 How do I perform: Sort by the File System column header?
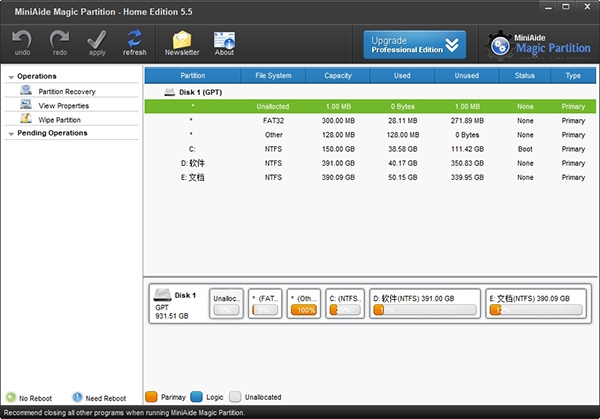pyautogui.click(x=273, y=75)
